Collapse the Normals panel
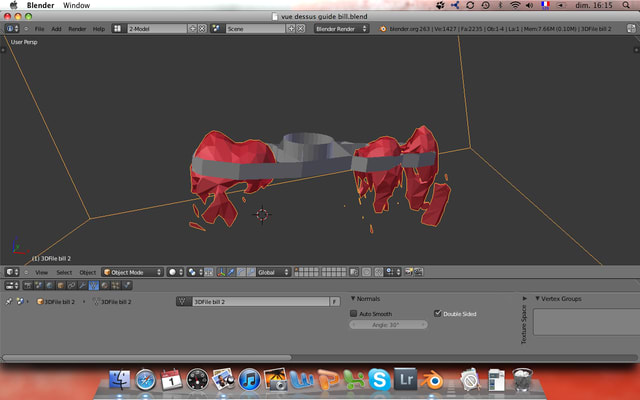This screenshot has width=640, height=400. pyautogui.click(x=370, y=298)
